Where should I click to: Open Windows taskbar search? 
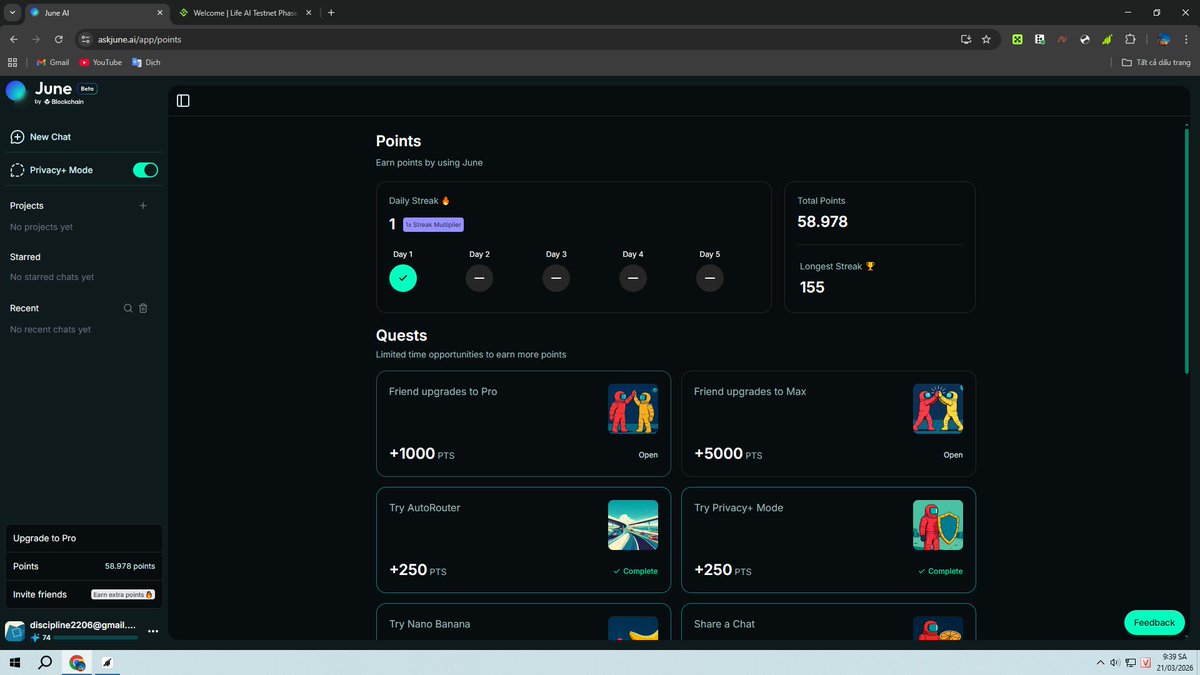45,662
